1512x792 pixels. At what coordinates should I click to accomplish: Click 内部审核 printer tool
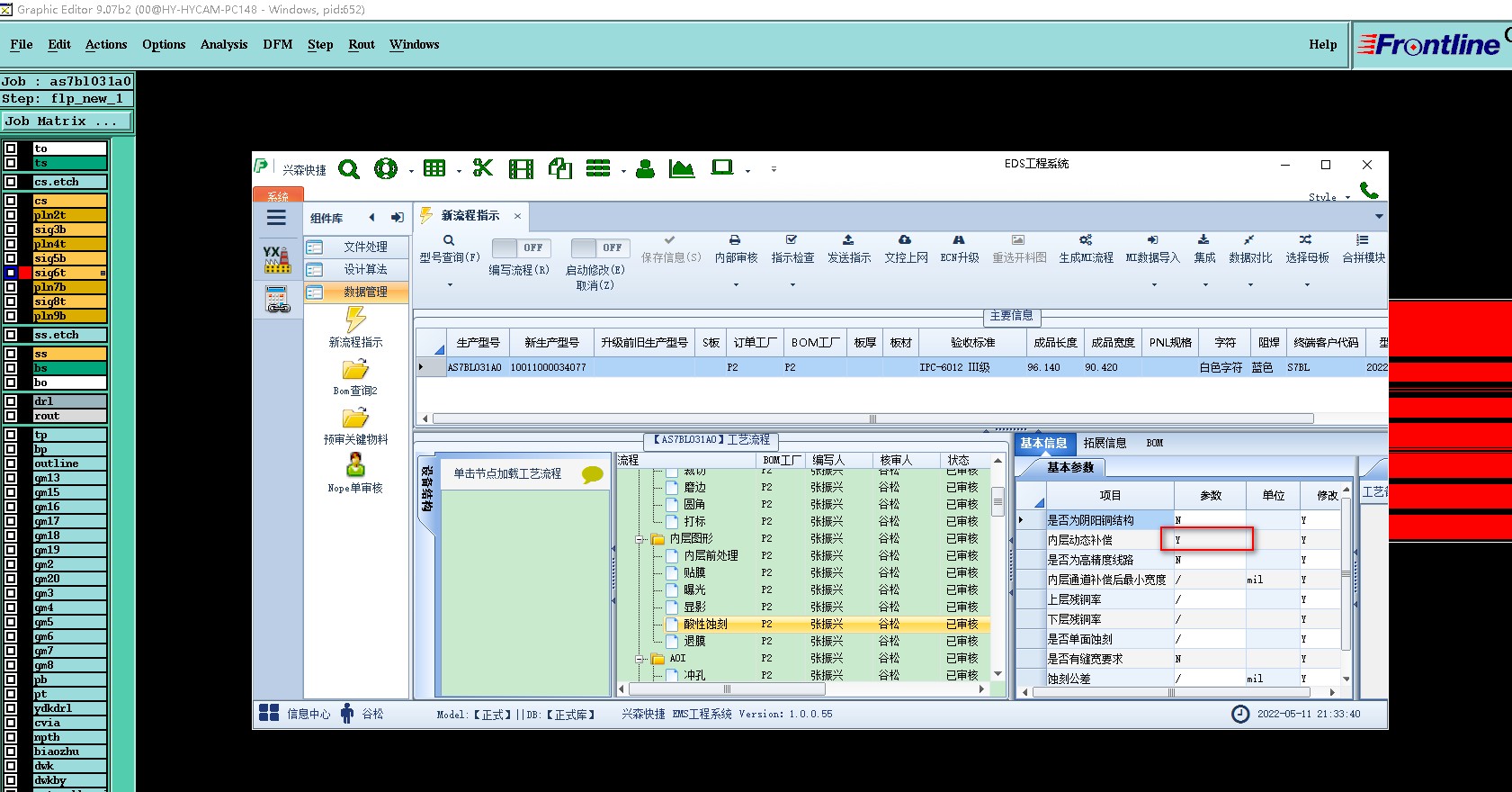click(x=736, y=248)
